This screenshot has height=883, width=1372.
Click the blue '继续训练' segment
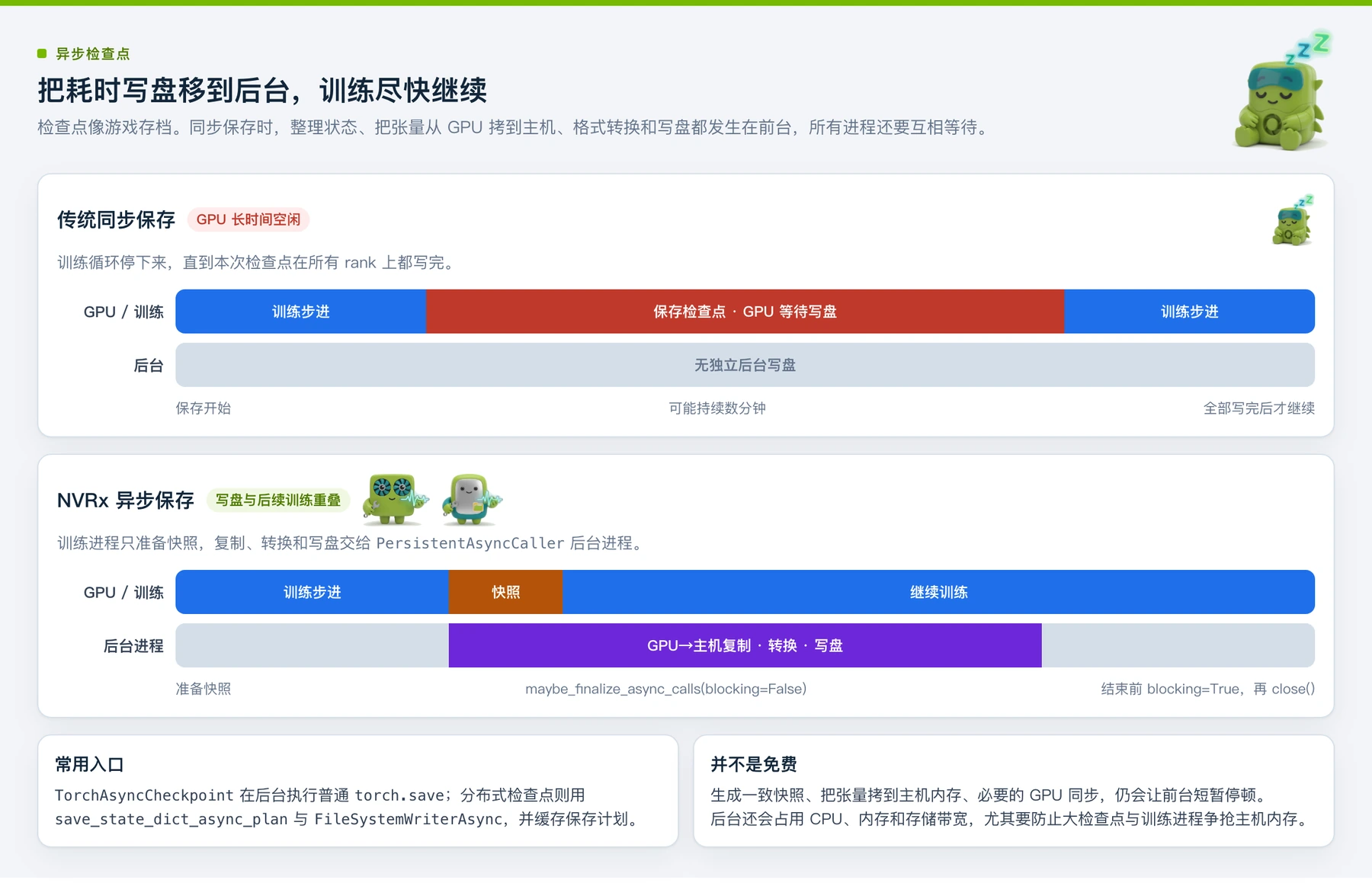pyautogui.click(x=938, y=592)
